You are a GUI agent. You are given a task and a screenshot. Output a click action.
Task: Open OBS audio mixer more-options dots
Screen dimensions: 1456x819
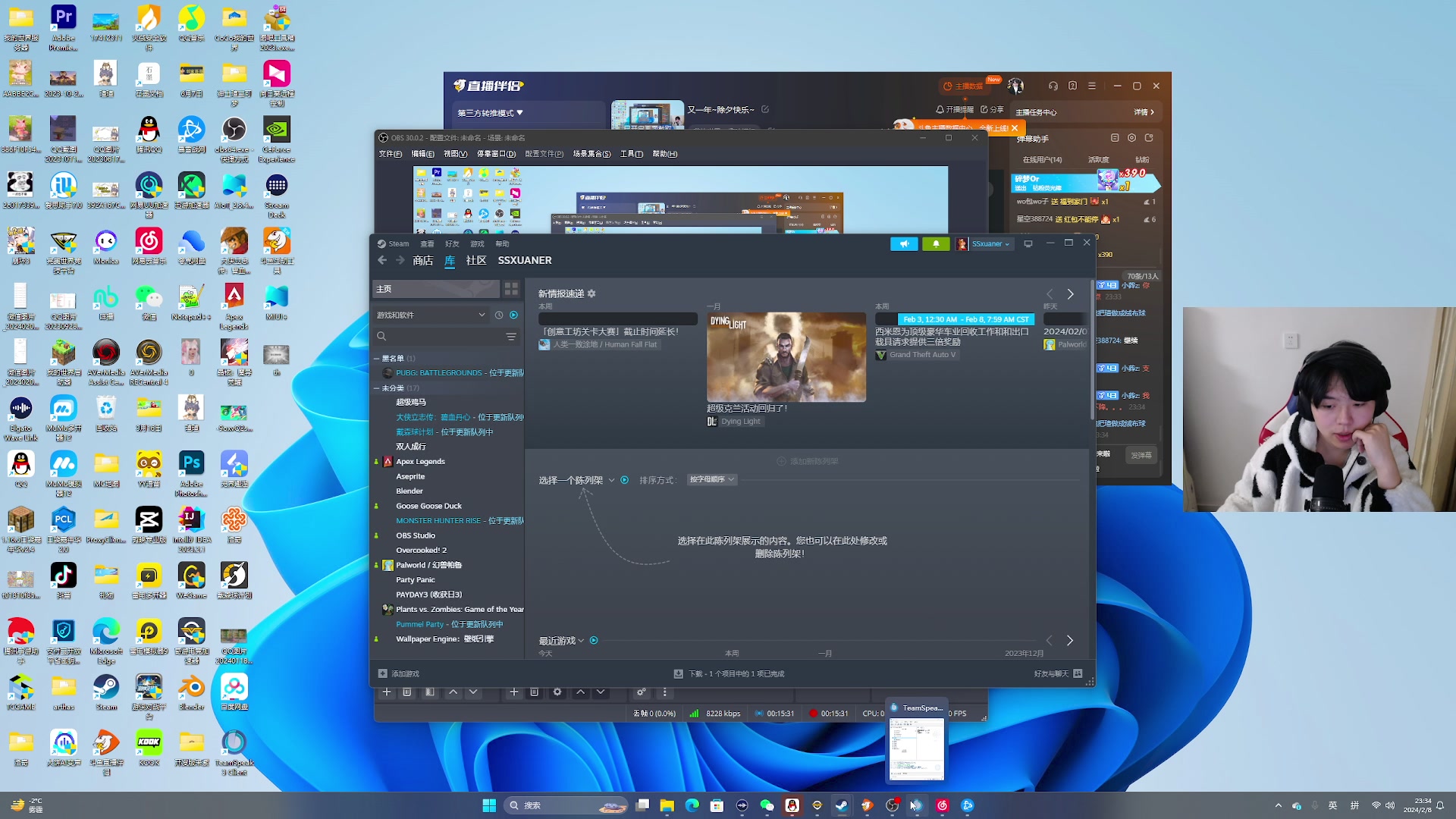point(665,692)
